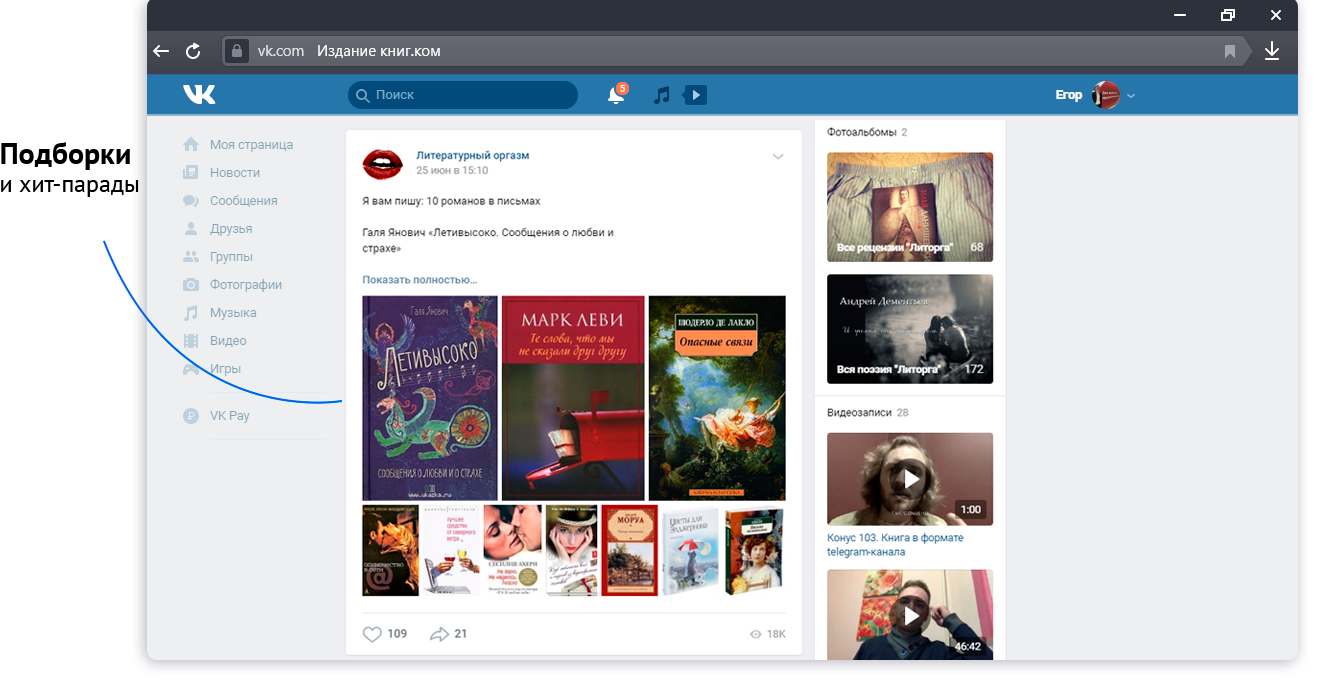This screenshot has height=698, width=1319.
Task: Open Моруа book cover thumbnail
Action: pyautogui.click(x=630, y=551)
